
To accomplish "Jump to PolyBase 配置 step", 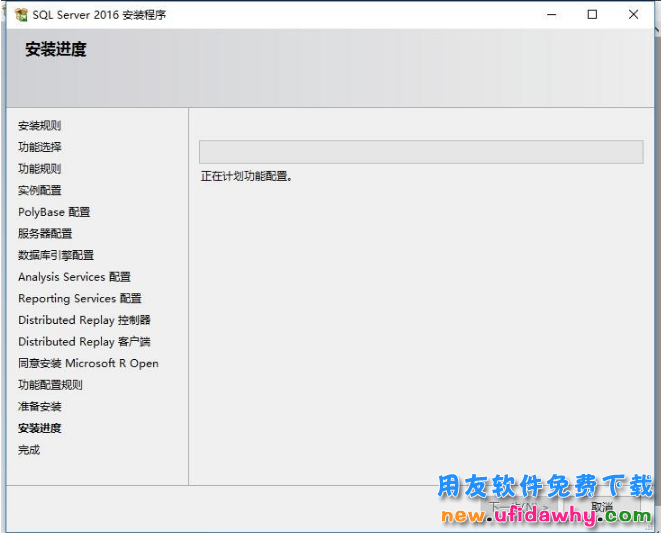I will (54, 212).
